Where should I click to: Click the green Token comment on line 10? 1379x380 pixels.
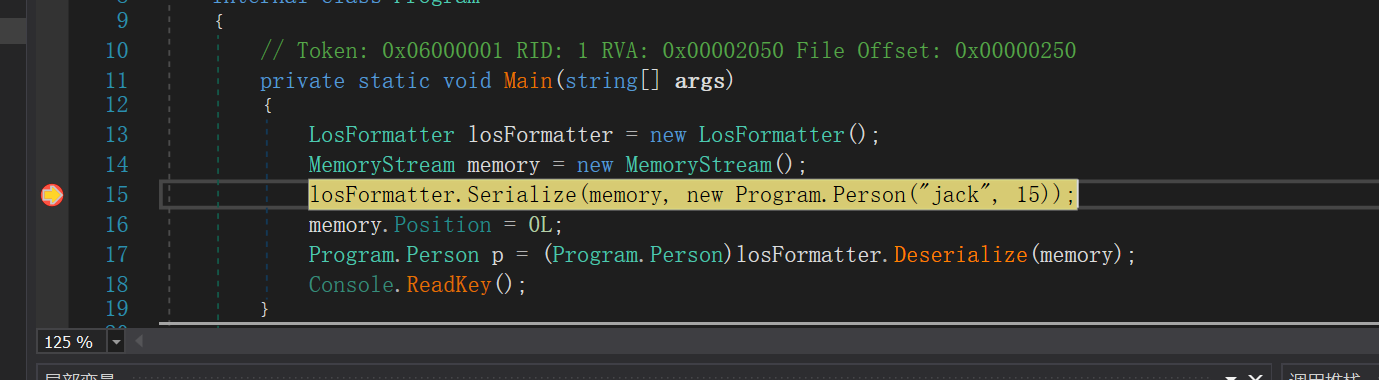[x=668, y=51]
